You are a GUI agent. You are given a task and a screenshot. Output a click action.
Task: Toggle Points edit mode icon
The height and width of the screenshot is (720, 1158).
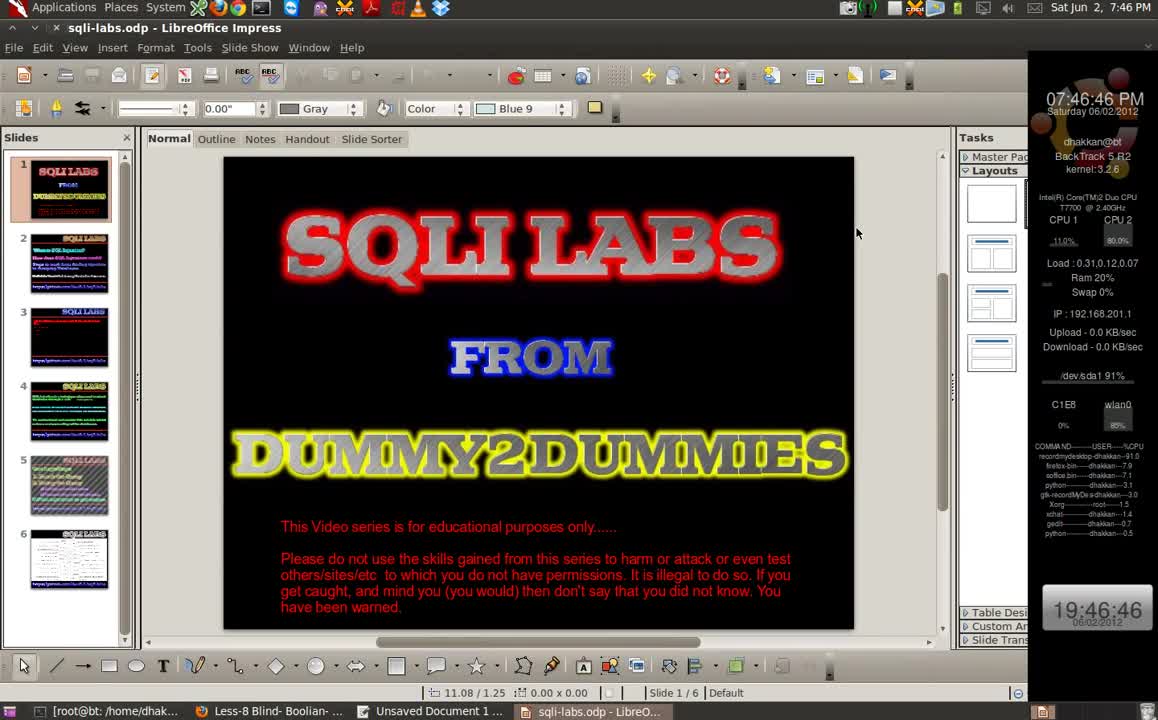[523, 666]
